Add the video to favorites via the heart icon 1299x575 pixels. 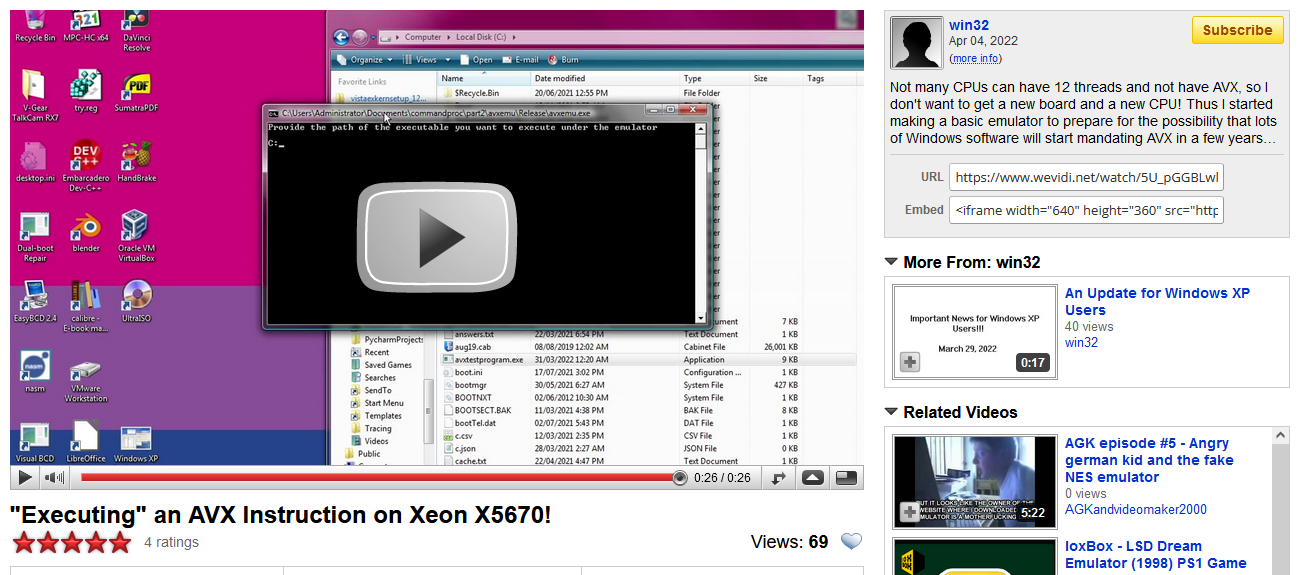pos(851,542)
